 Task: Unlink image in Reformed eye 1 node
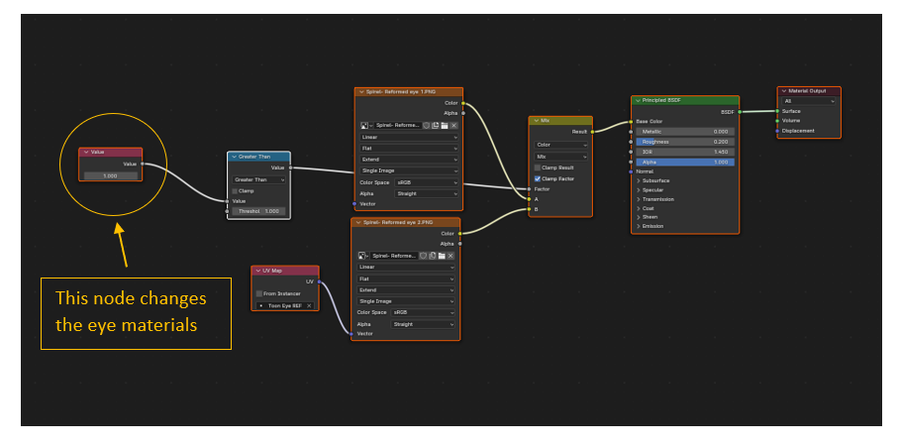tap(454, 125)
